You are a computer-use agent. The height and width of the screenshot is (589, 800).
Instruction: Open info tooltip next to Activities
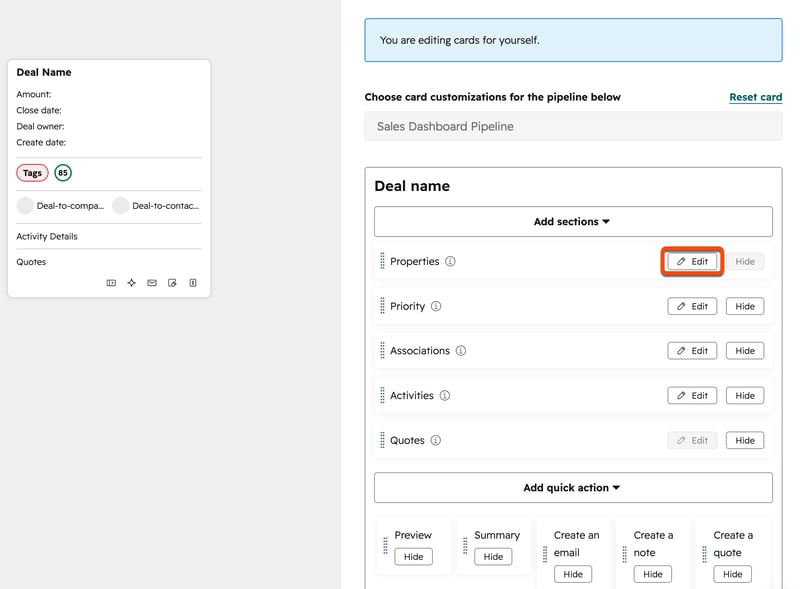(445, 396)
